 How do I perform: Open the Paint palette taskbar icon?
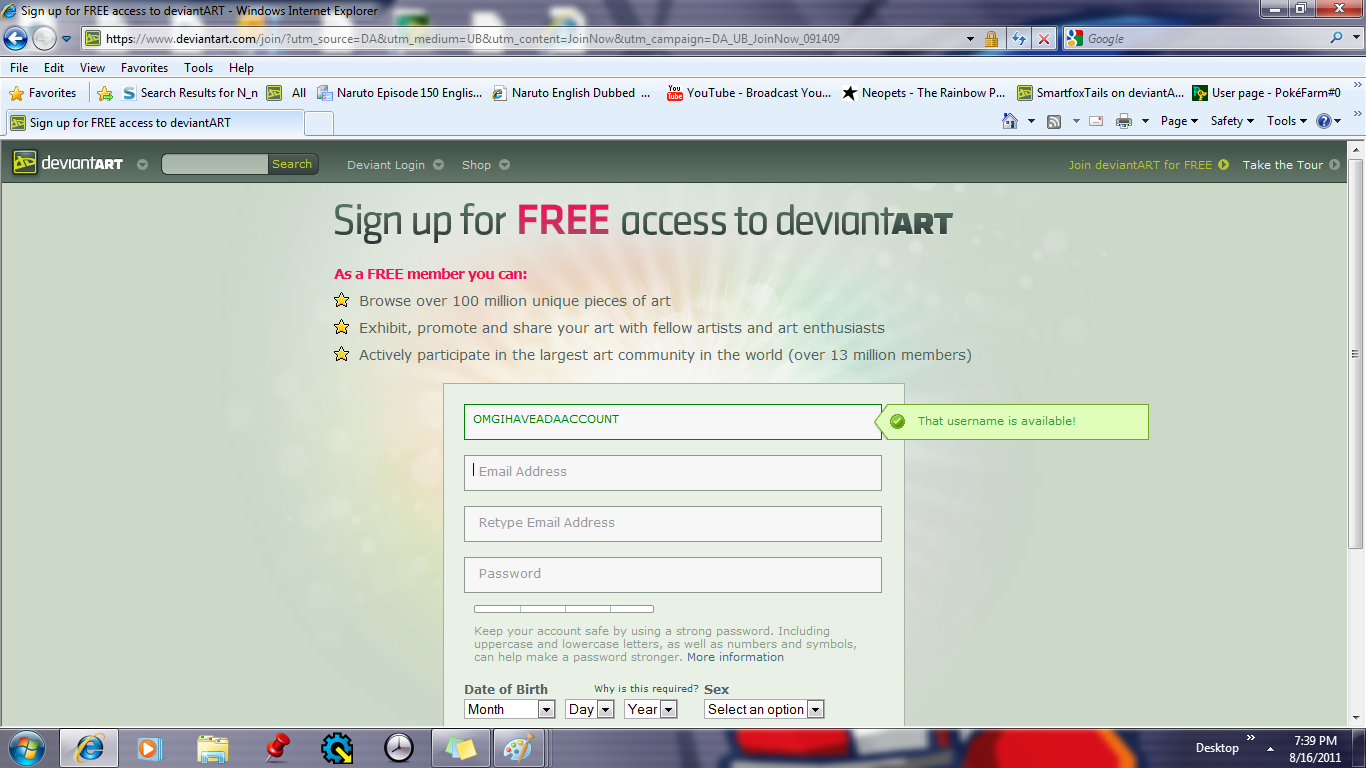point(518,747)
